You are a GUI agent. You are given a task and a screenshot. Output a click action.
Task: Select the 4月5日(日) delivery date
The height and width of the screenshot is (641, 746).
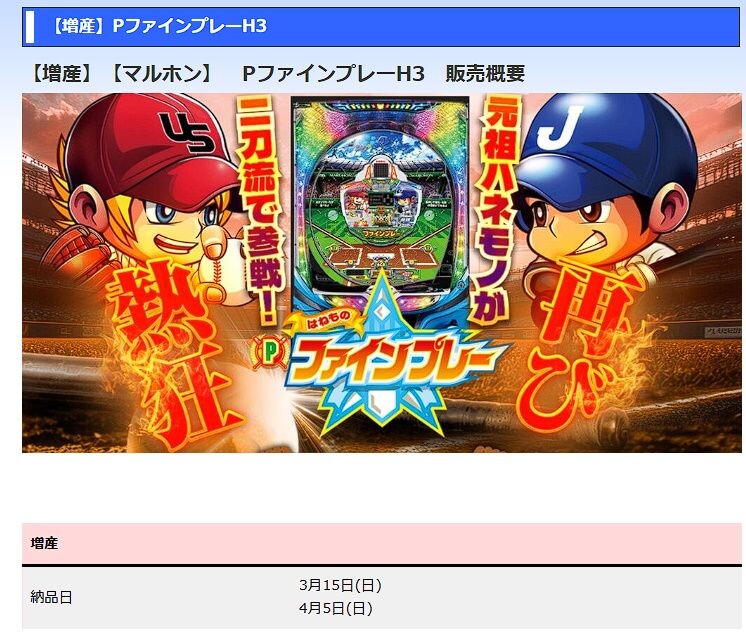336,608
